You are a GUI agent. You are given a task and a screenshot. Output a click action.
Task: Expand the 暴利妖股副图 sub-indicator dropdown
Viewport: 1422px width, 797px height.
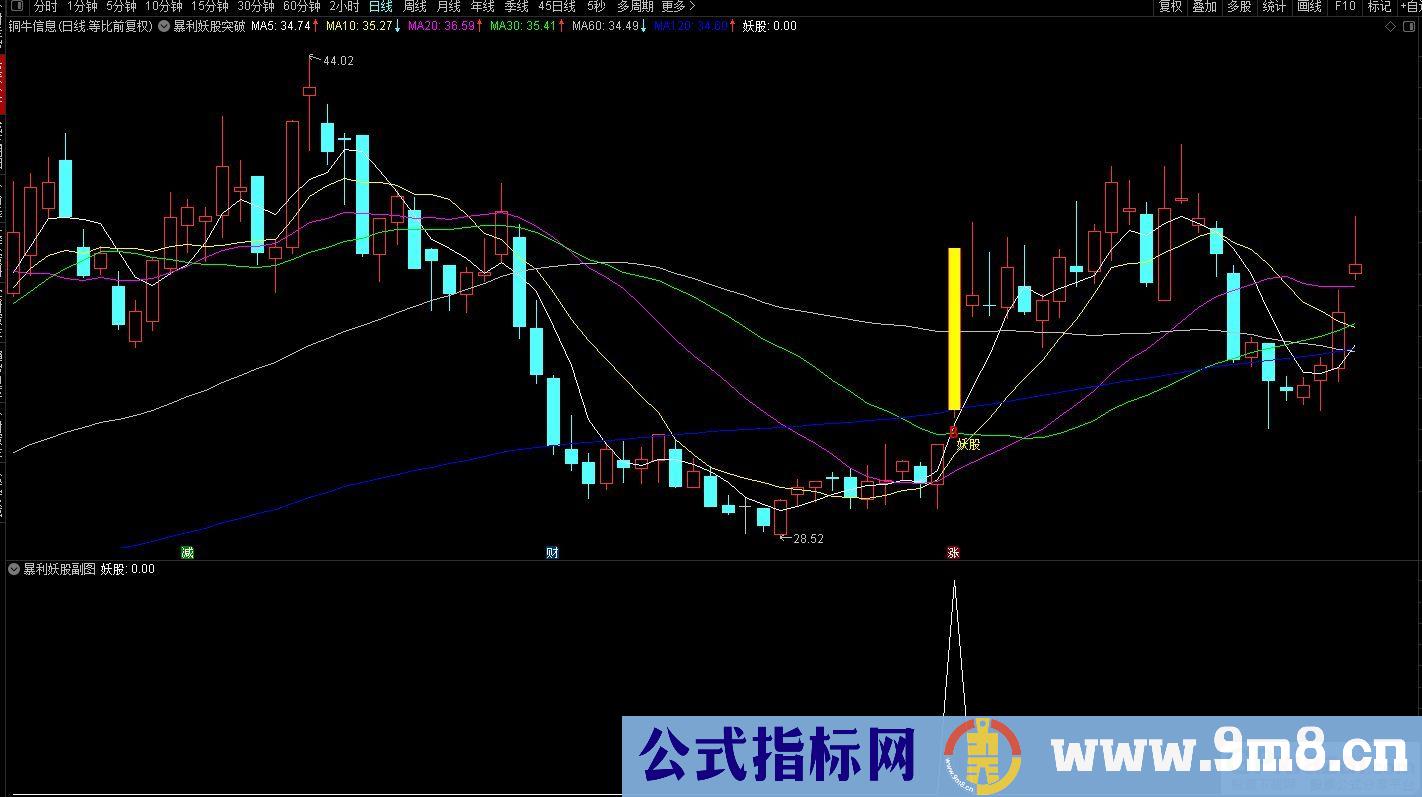click(14, 569)
